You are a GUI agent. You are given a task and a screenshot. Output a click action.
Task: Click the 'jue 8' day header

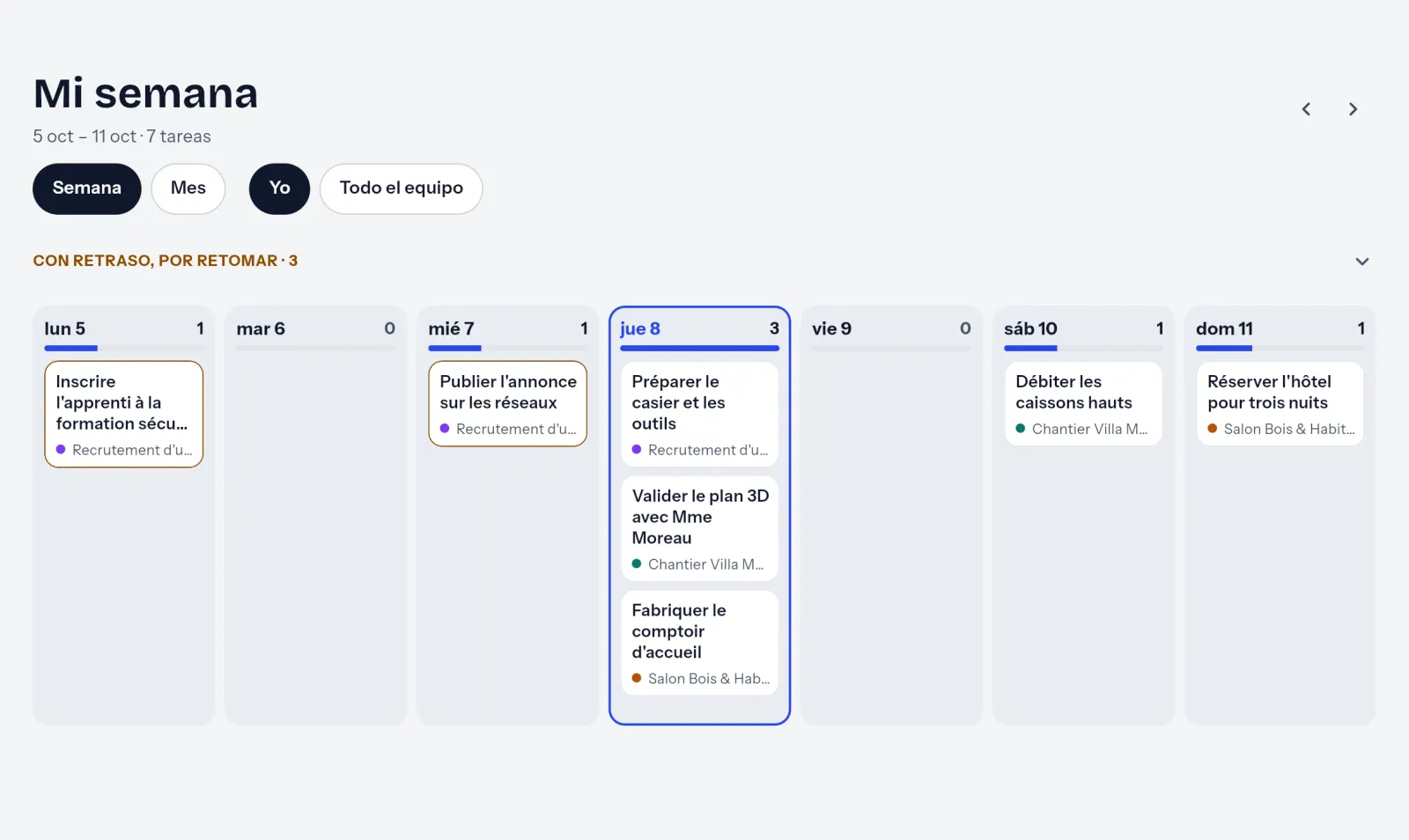click(640, 328)
